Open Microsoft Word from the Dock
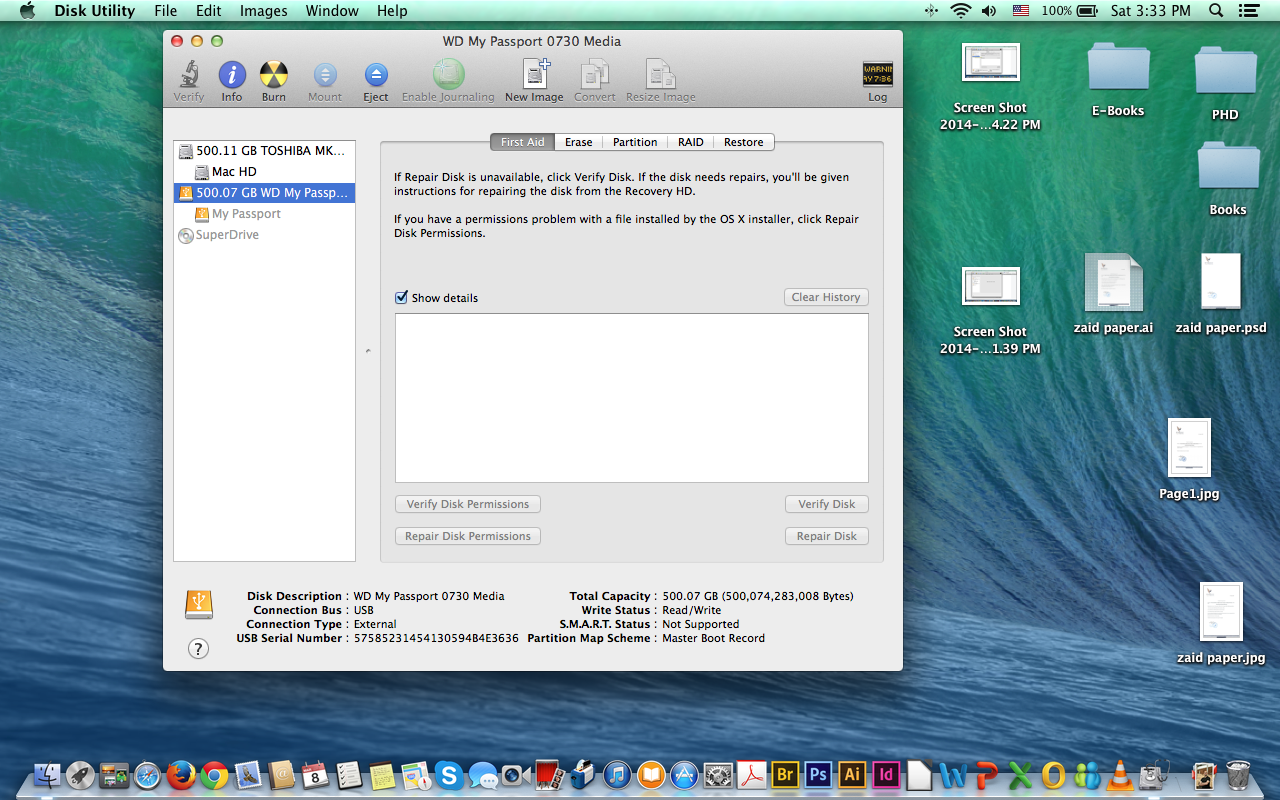 point(953,774)
